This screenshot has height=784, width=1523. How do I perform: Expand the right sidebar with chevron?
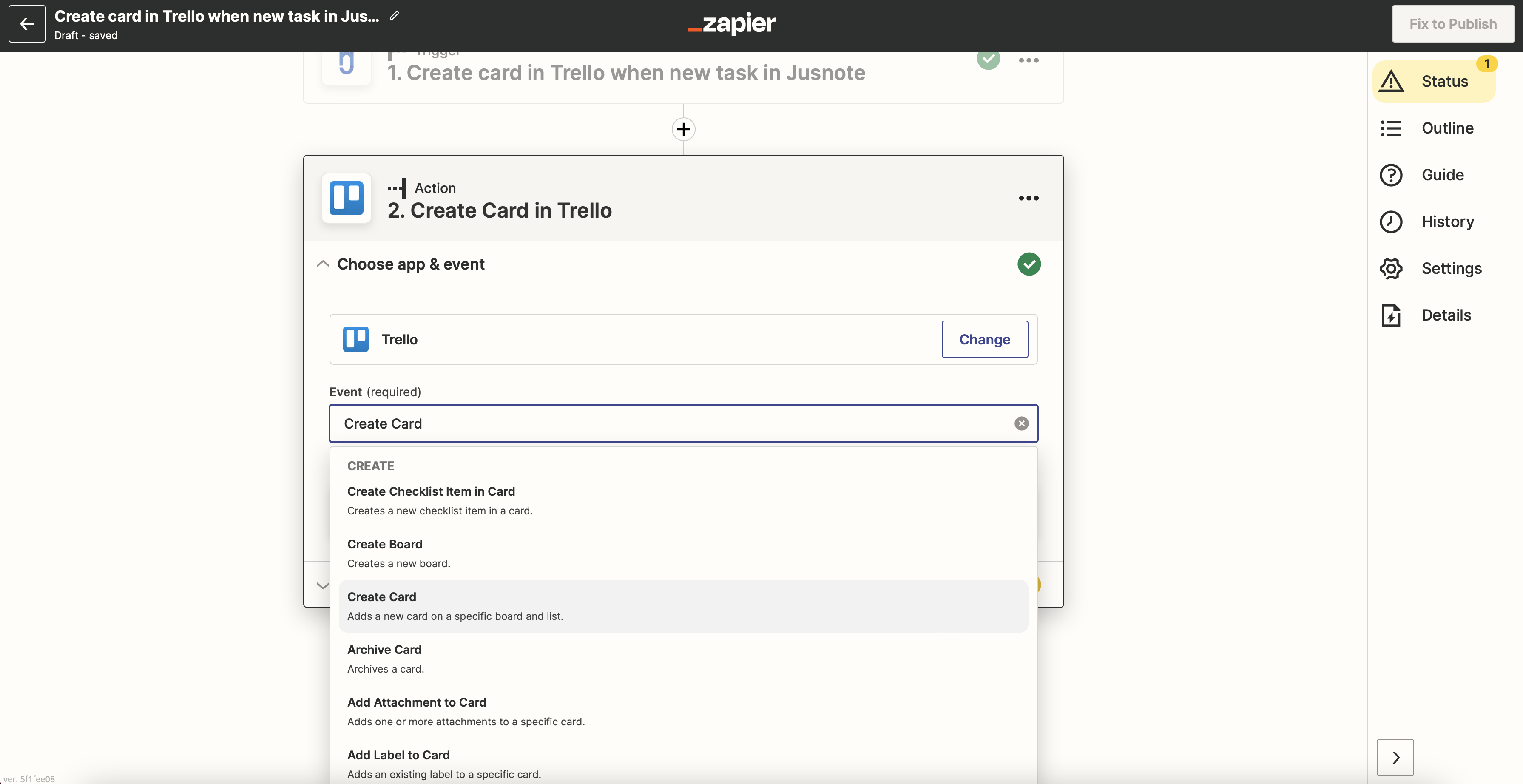[1395, 757]
